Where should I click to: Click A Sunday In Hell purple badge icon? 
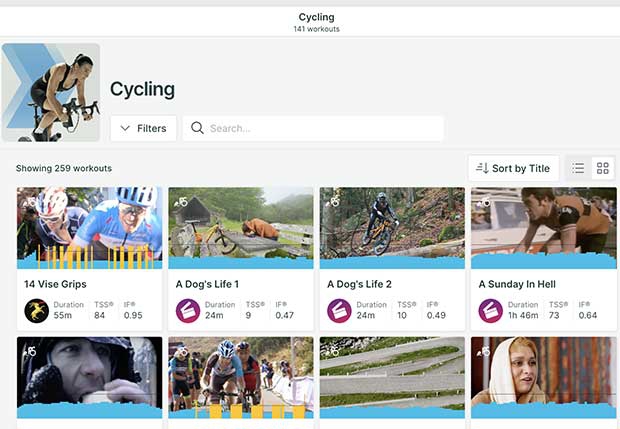click(x=491, y=311)
